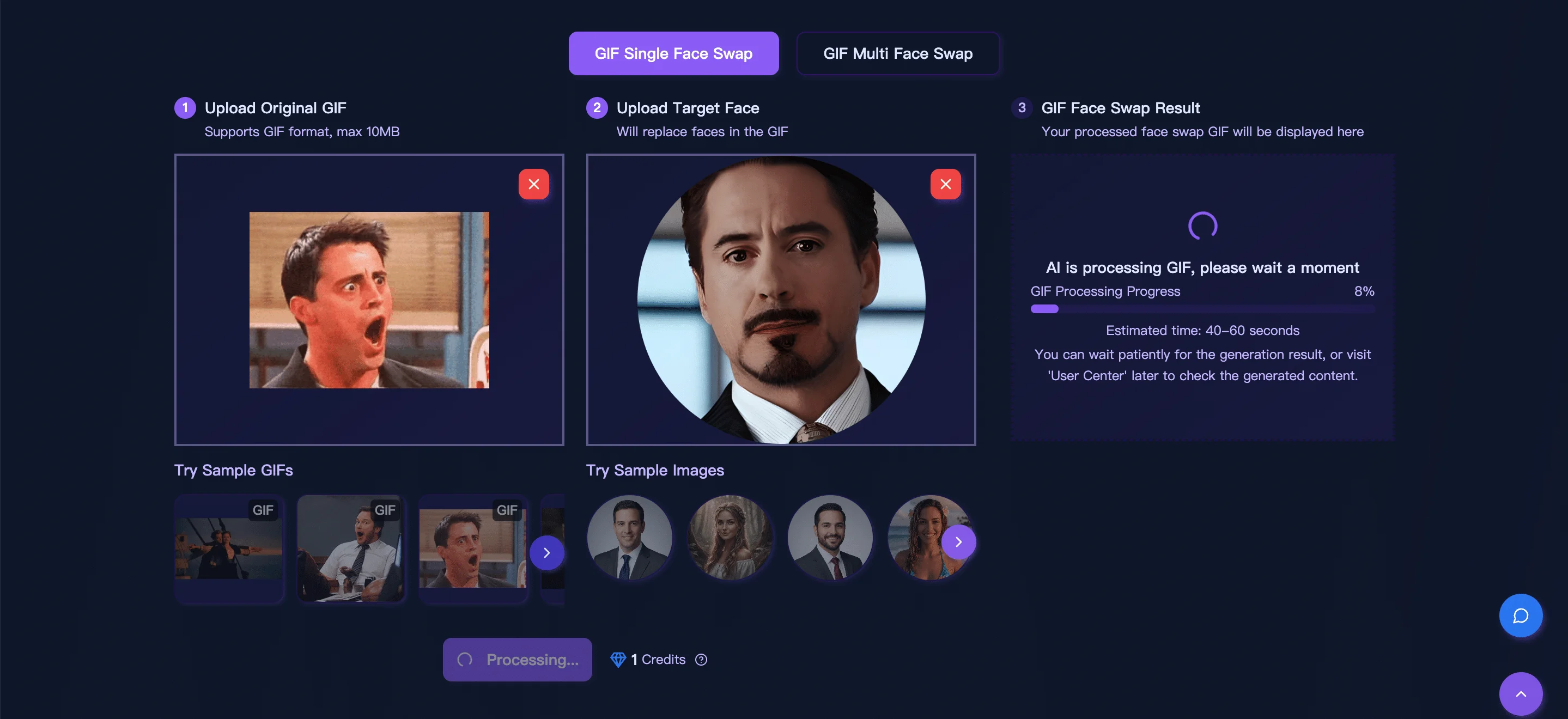The height and width of the screenshot is (719, 1568).
Task: Show next sample images with arrow
Action: 958,542
